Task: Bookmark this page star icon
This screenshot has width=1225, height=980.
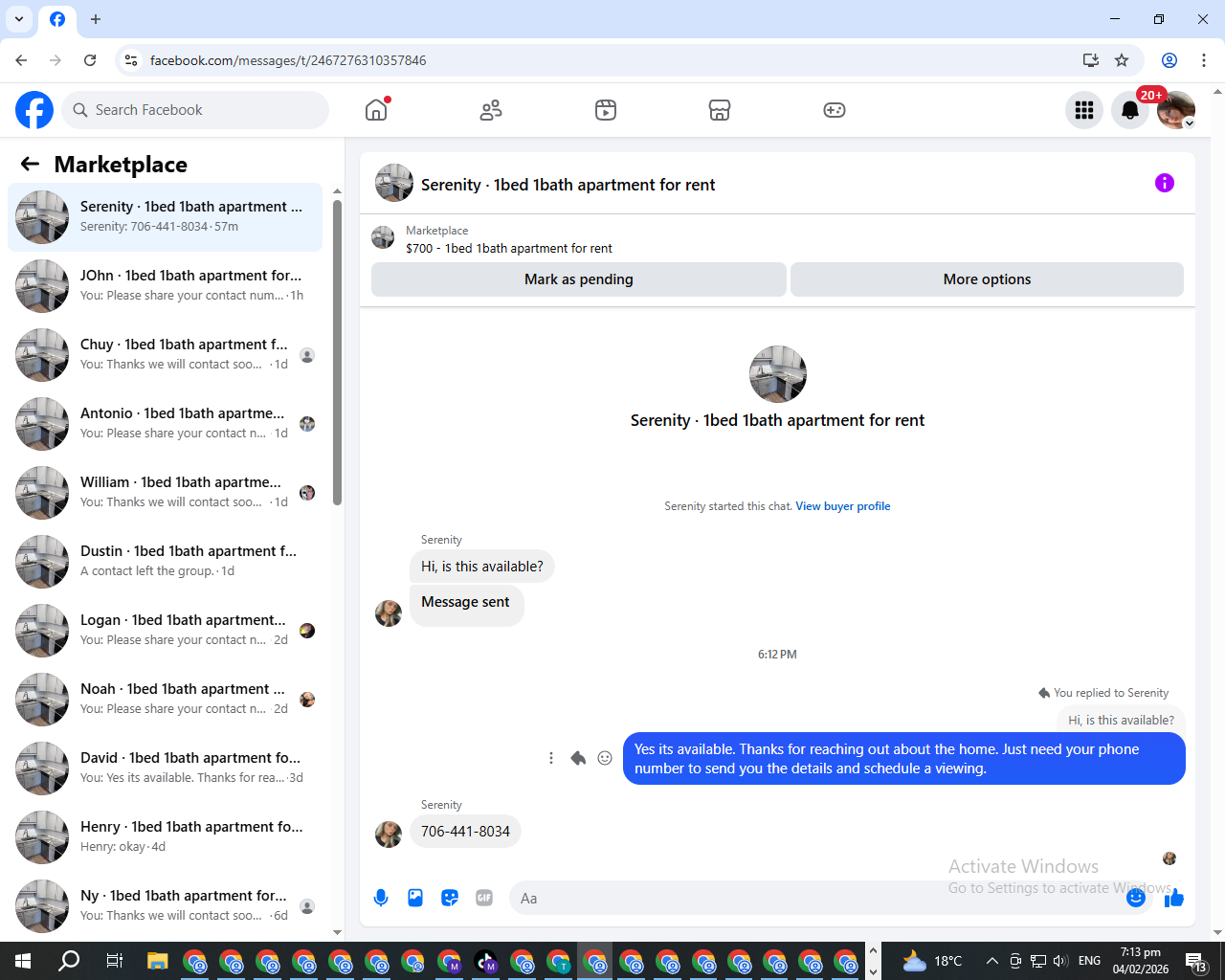Action: click(1122, 60)
